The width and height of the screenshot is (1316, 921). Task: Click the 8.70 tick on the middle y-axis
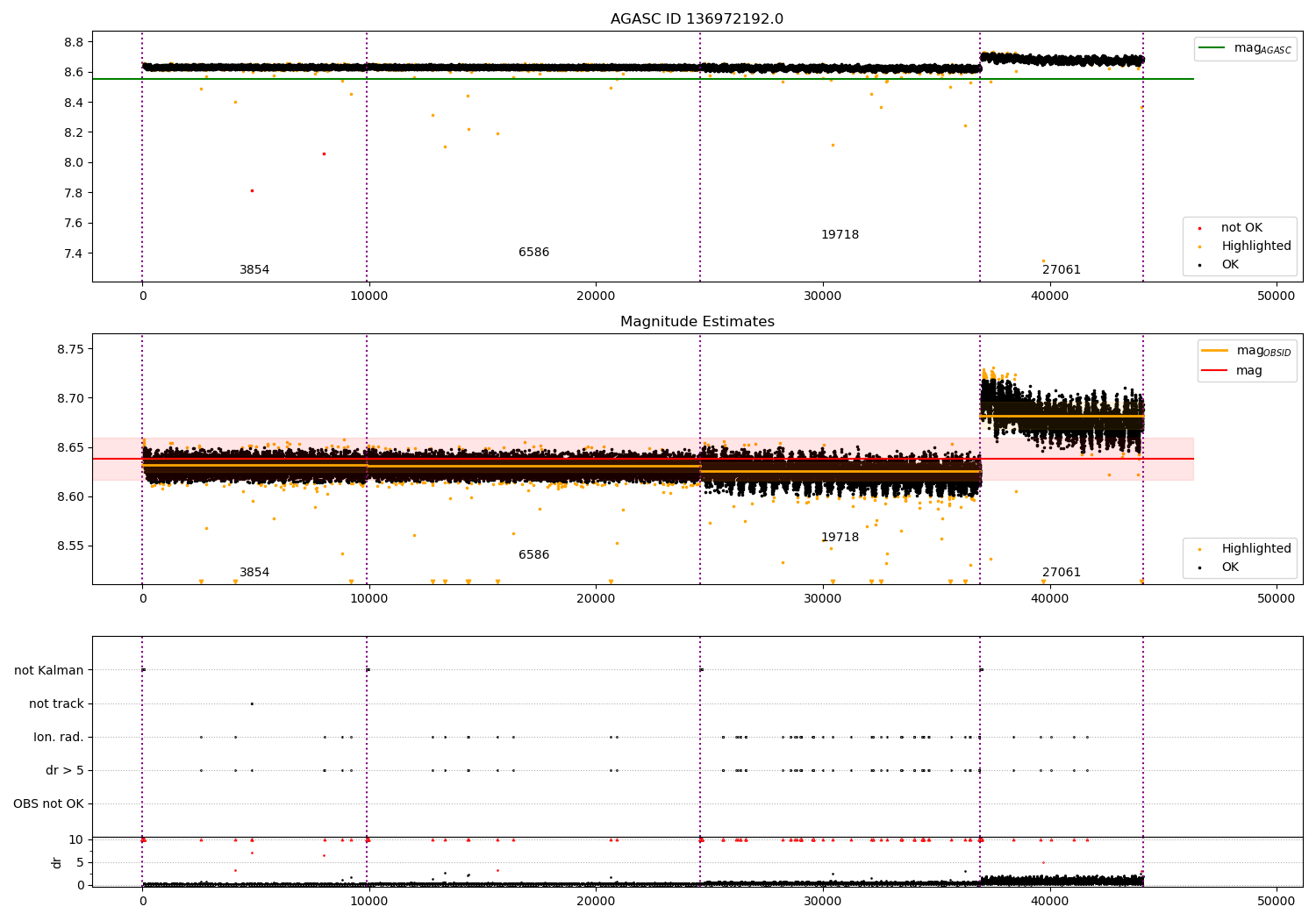tap(71, 398)
